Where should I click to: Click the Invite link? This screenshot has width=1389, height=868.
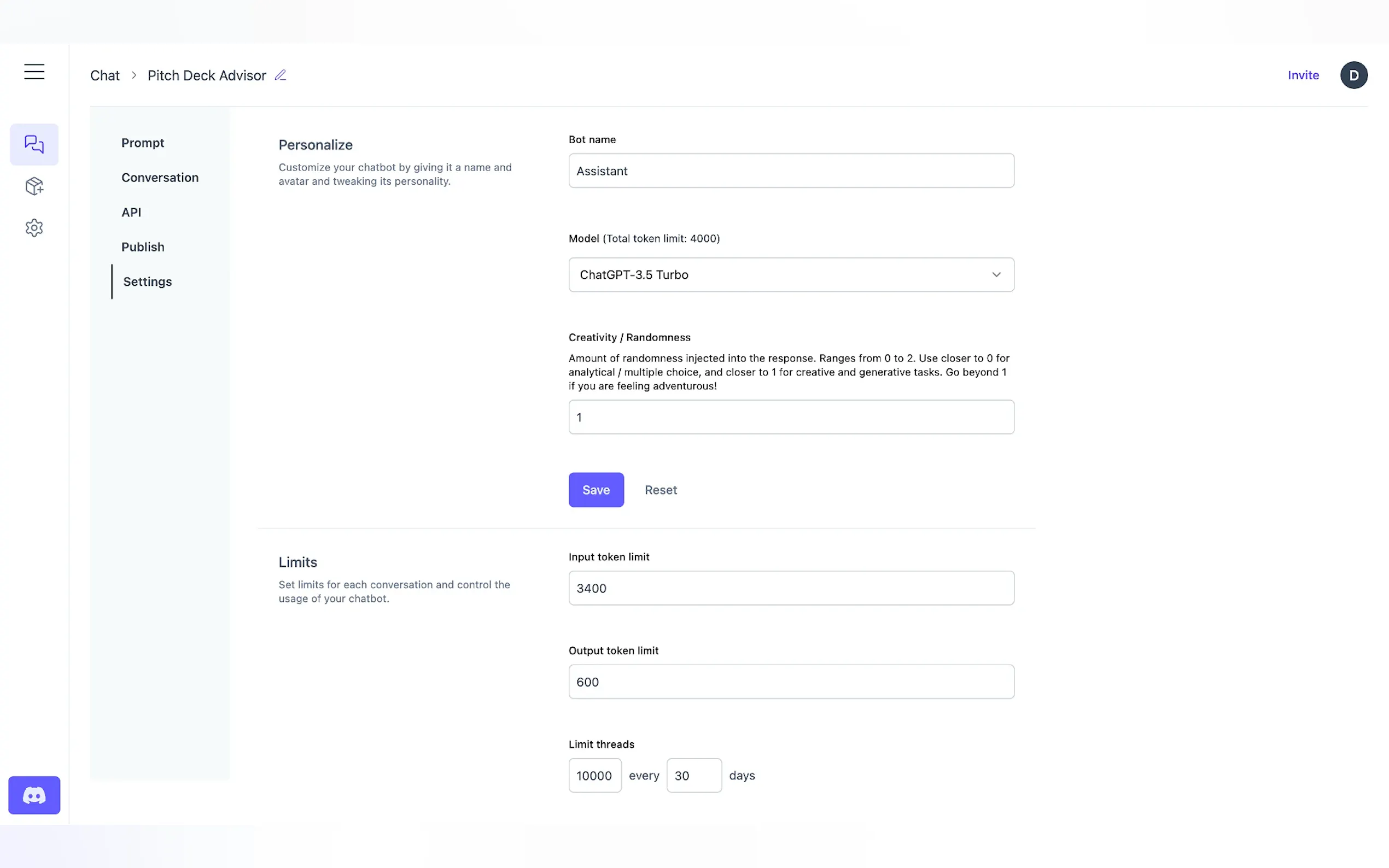pos(1303,75)
